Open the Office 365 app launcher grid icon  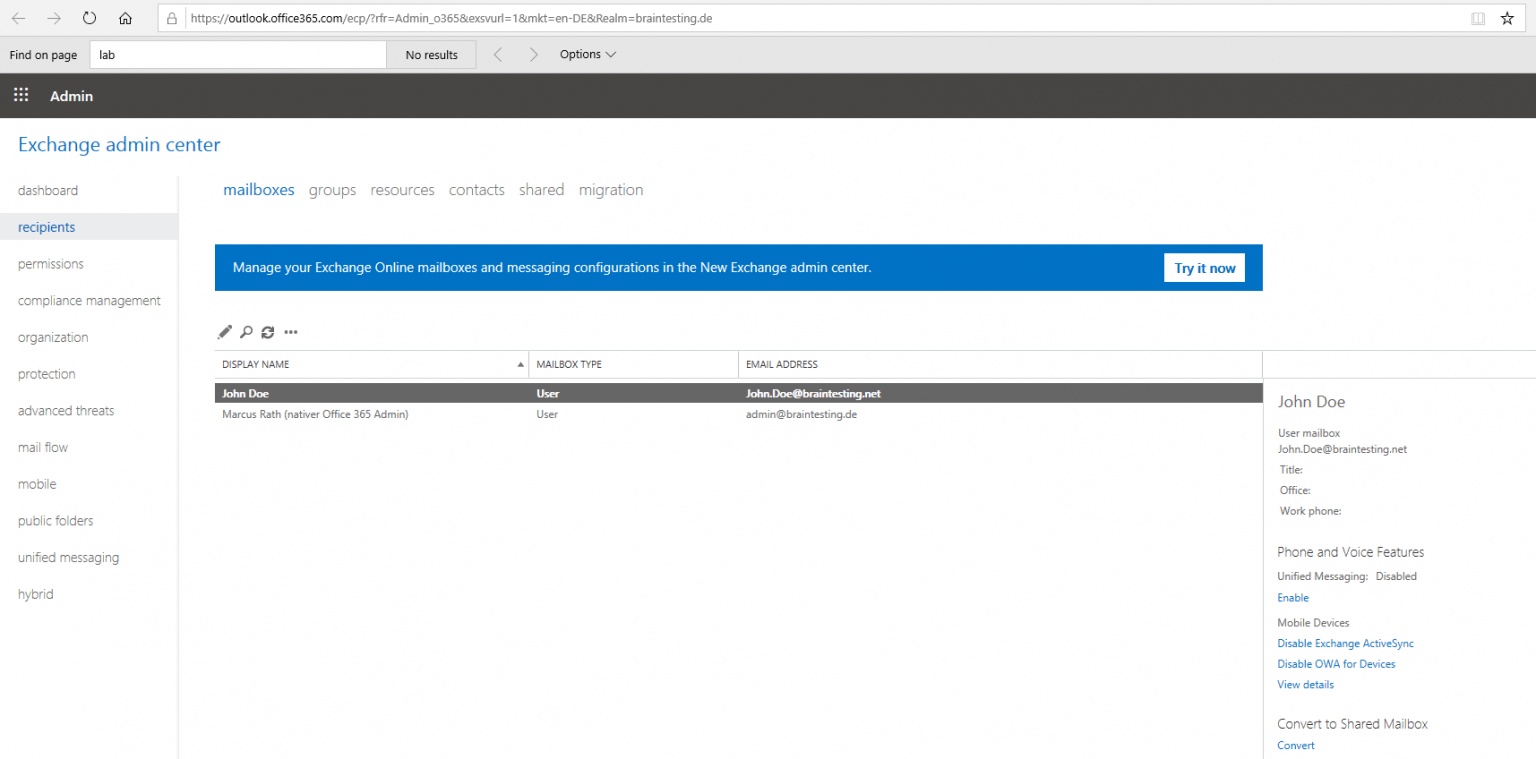click(20, 95)
